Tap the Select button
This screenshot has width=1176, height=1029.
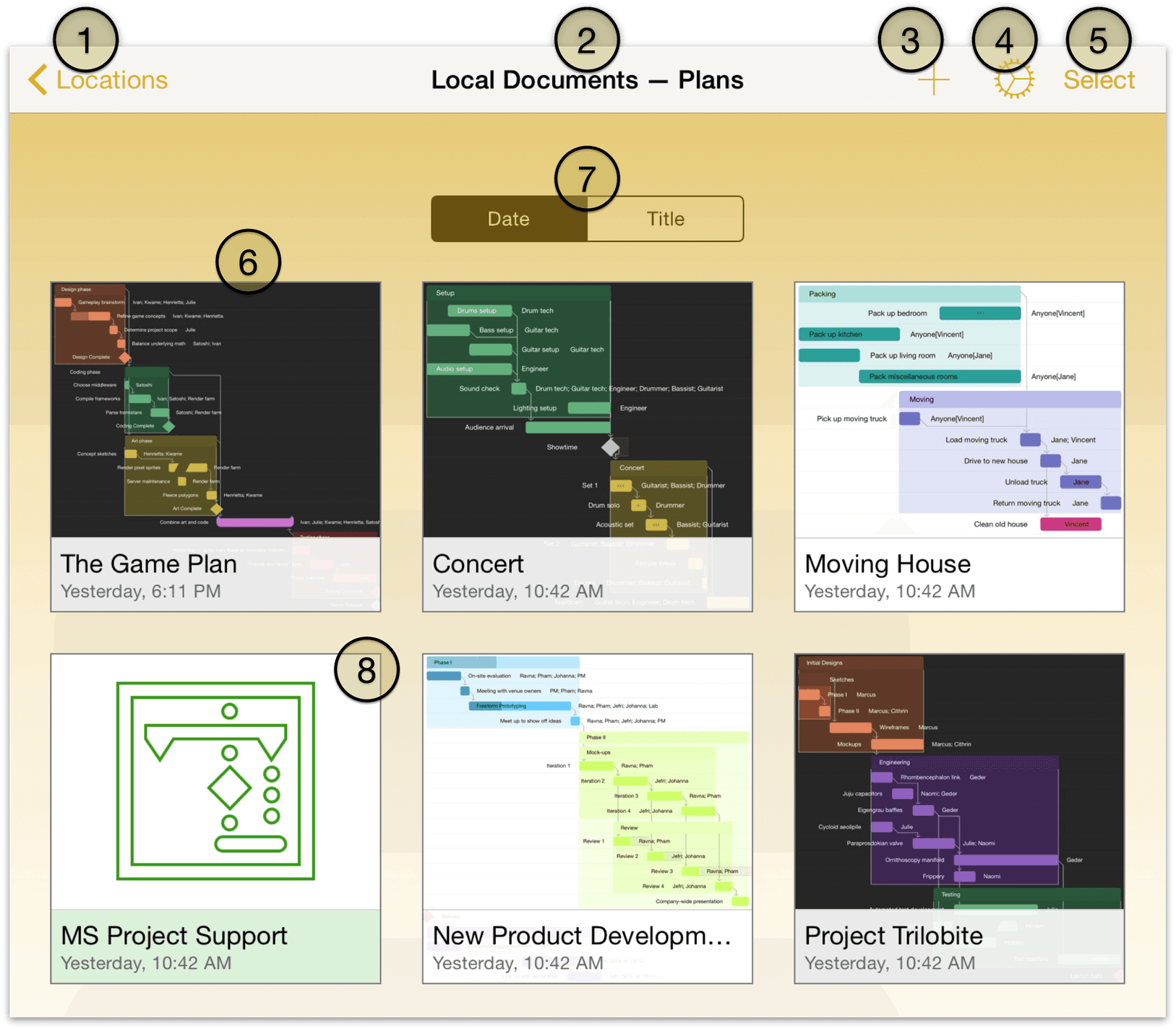(x=1099, y=79)
